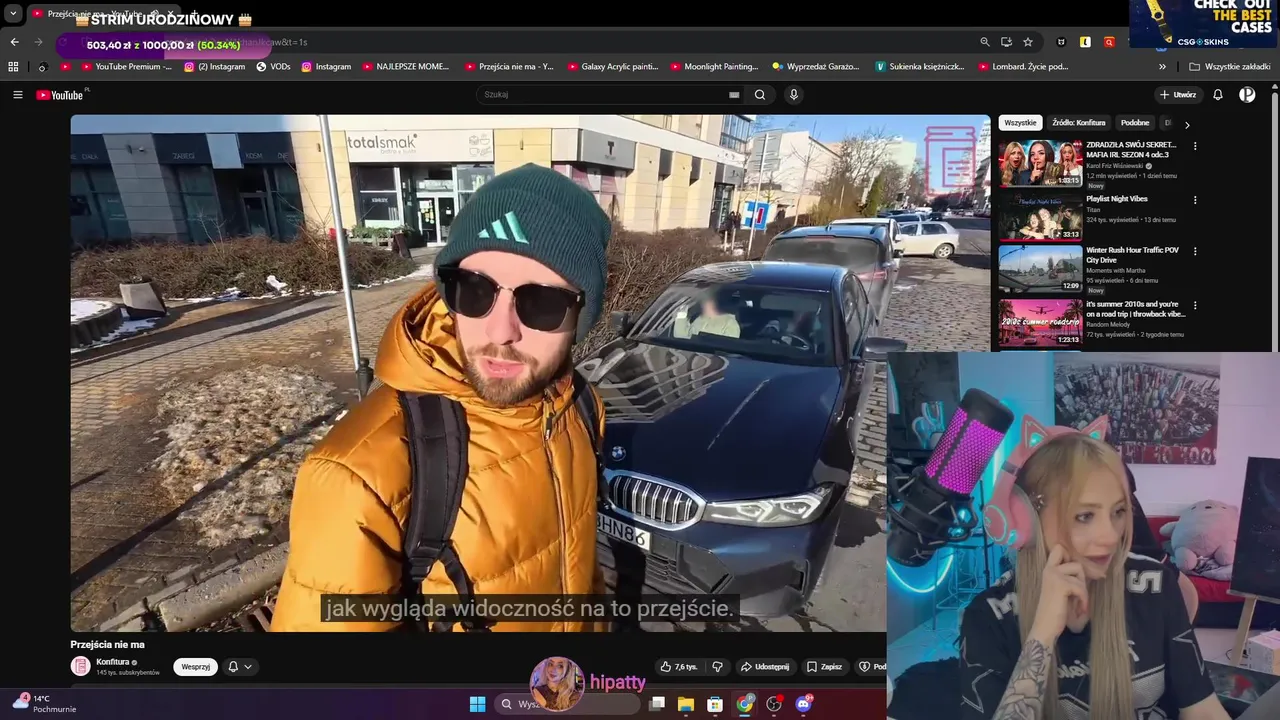Start voice search with the microphone icon
Image resolution: width=1280 pixels, height=720 pixels.
(794, 95)
